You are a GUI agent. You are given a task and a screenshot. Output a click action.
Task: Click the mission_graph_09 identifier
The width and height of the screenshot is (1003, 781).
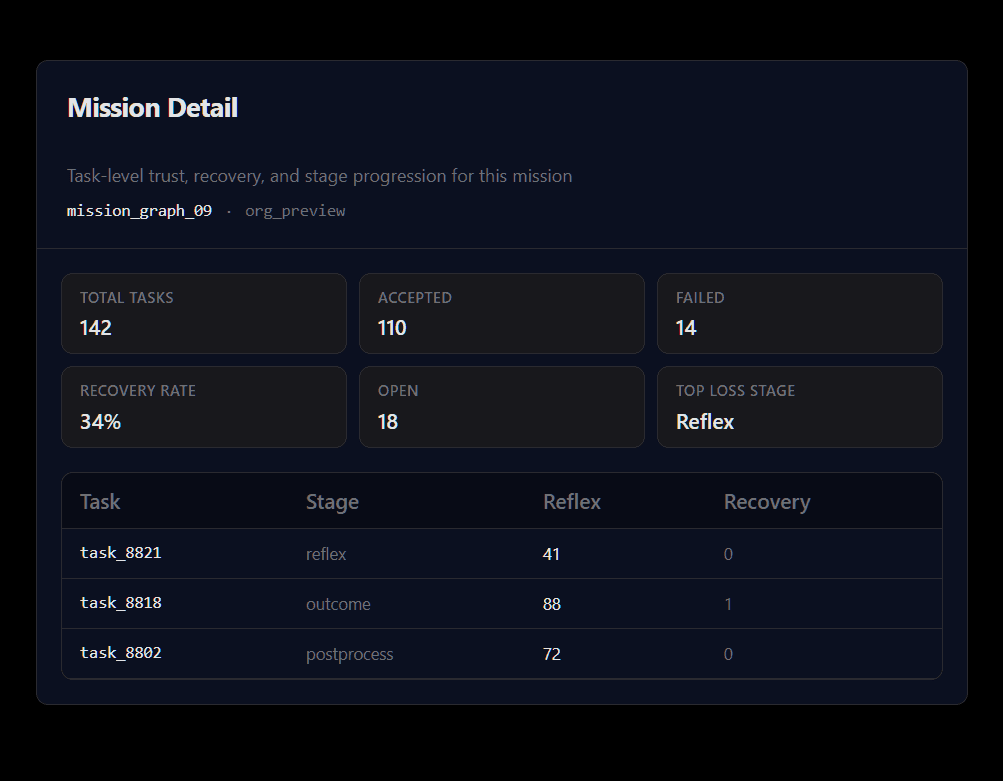[x=139, y=210]
